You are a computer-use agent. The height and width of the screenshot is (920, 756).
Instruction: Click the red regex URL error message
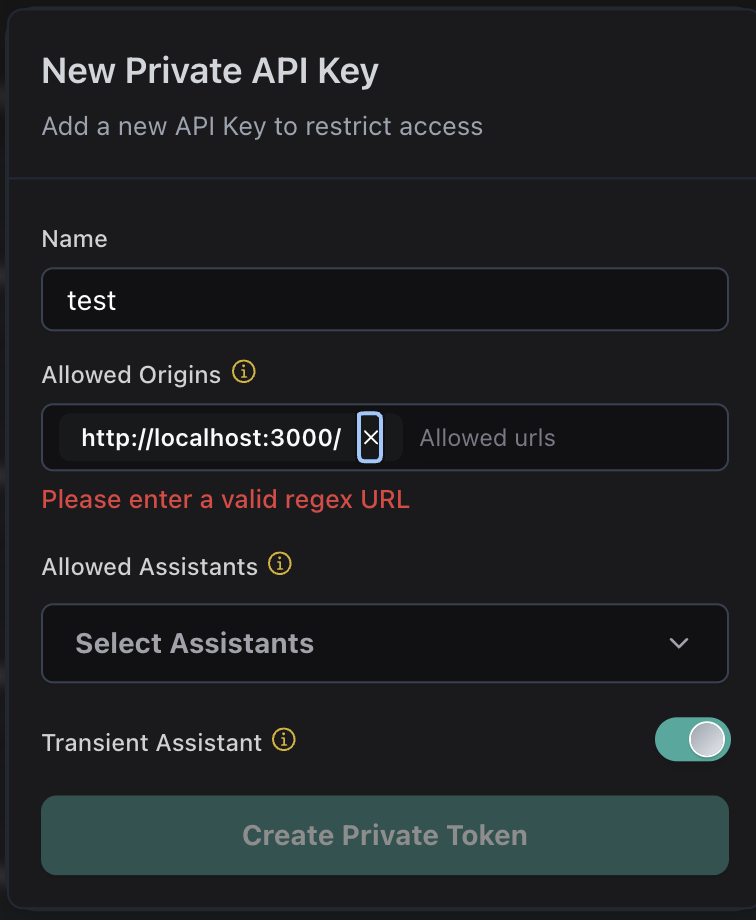click(226, 499)
